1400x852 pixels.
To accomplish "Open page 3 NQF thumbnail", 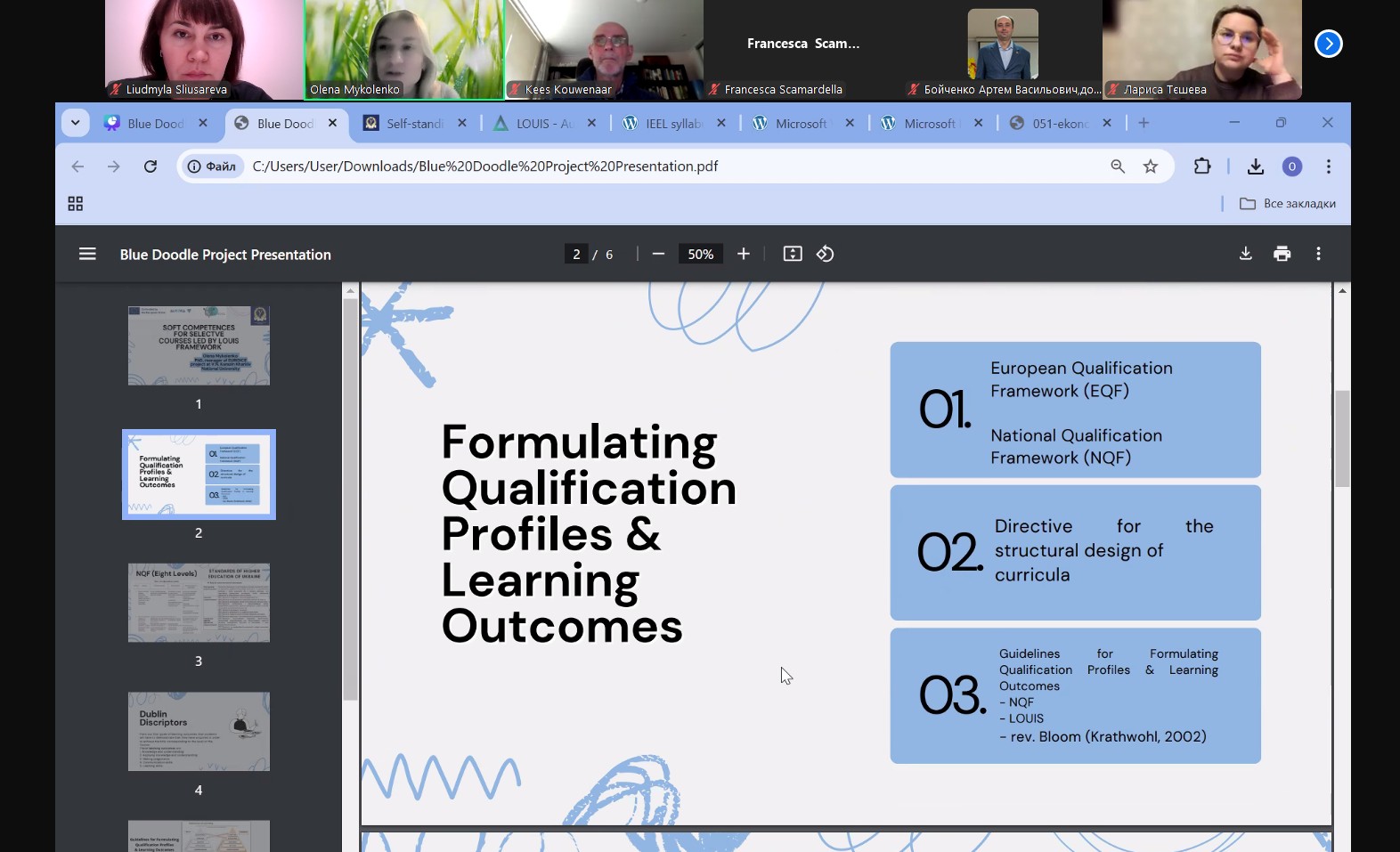I will pyautogui.click(x=199, y=603).
